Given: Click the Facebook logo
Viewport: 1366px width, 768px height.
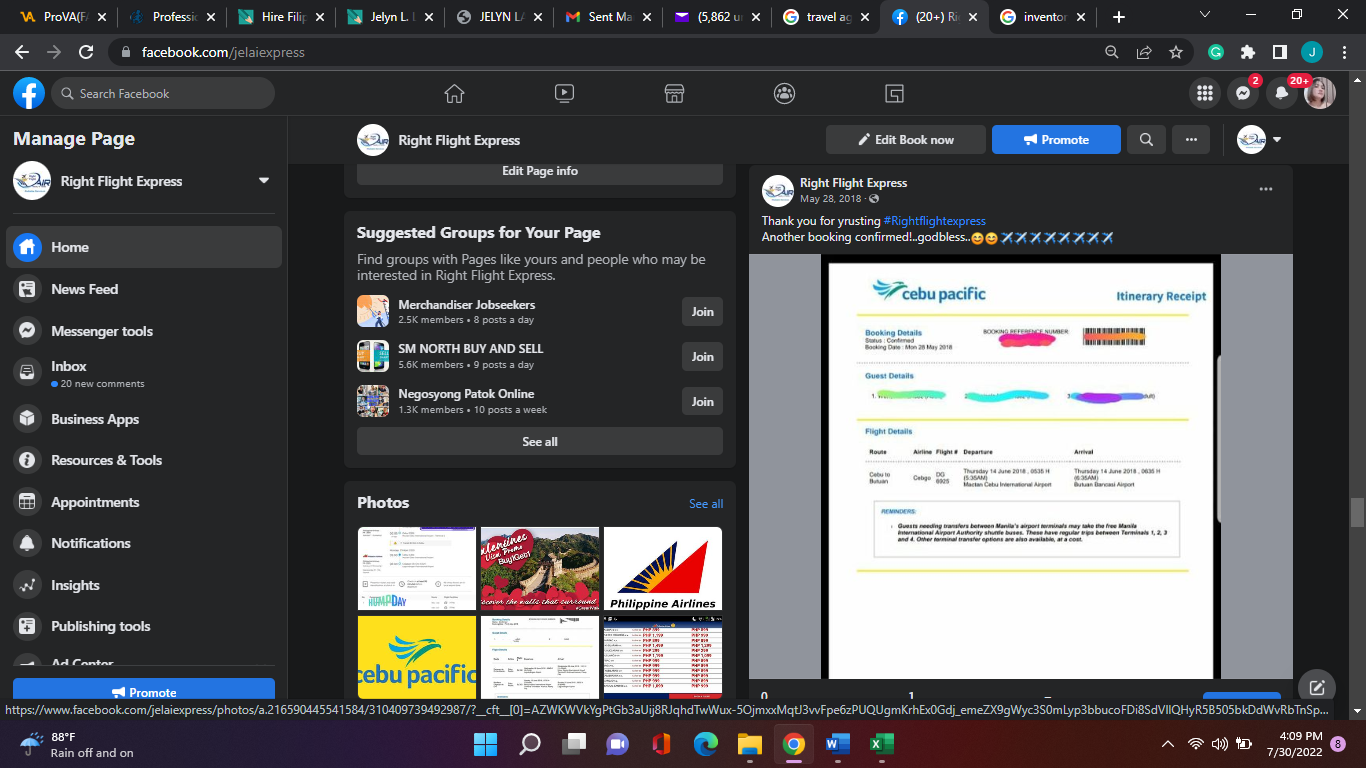Looking at the screenshot, I should [x=29, y=93].
